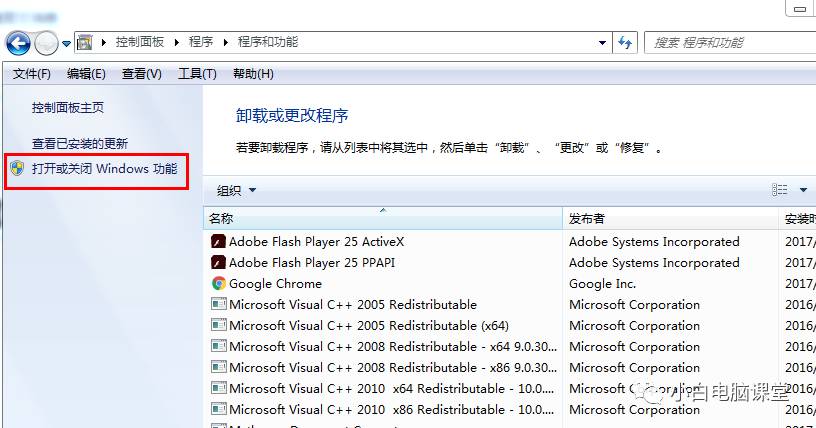Open the 组织 dropdown
The width and height of the screenshot is (816, 428).
[x=237, y=191]
